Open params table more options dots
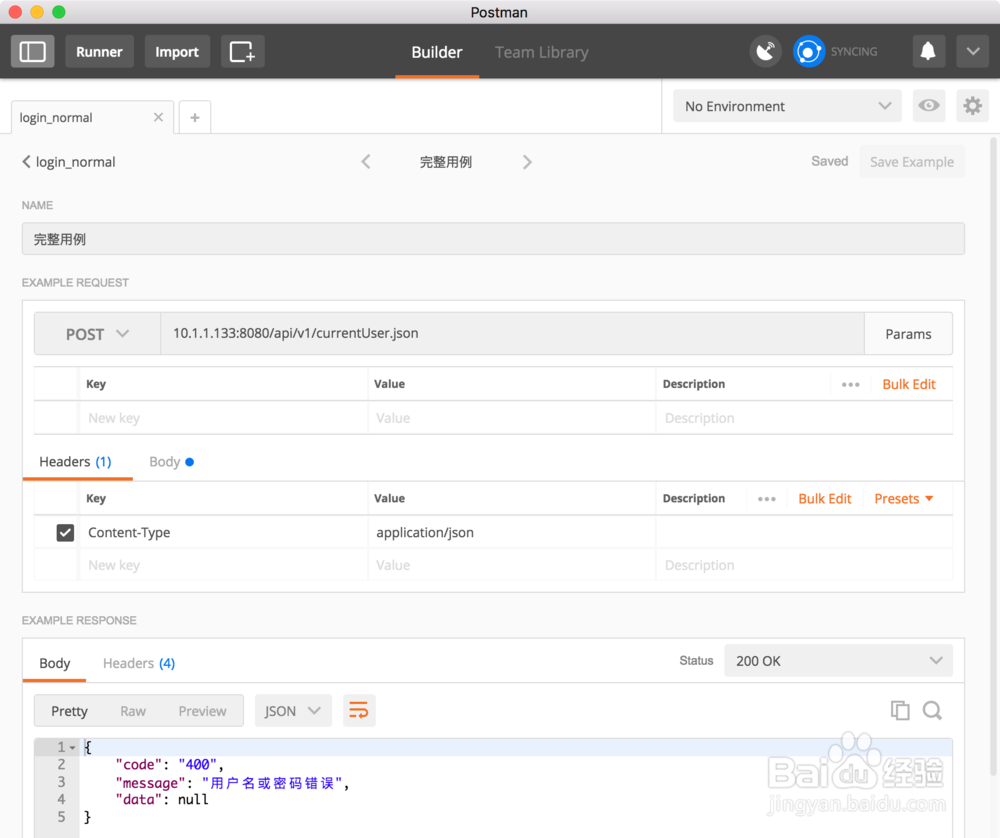Screen dimensions: 1000x838 (x=851, y=385)
